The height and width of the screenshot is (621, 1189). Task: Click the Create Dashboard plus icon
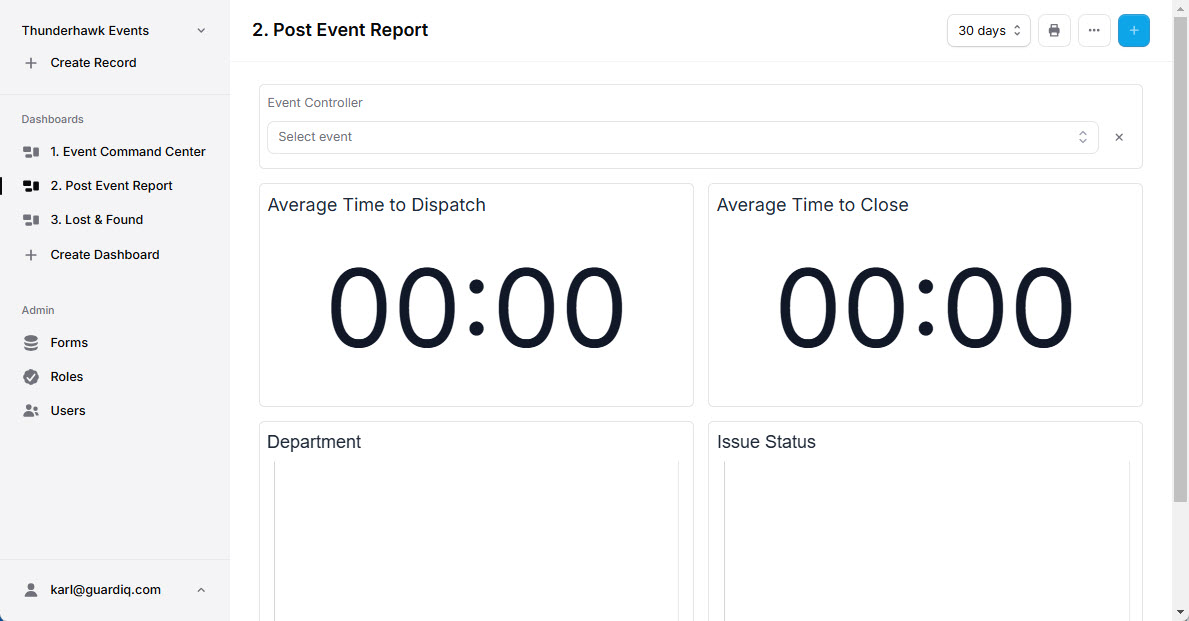click(x=30, y=255)
